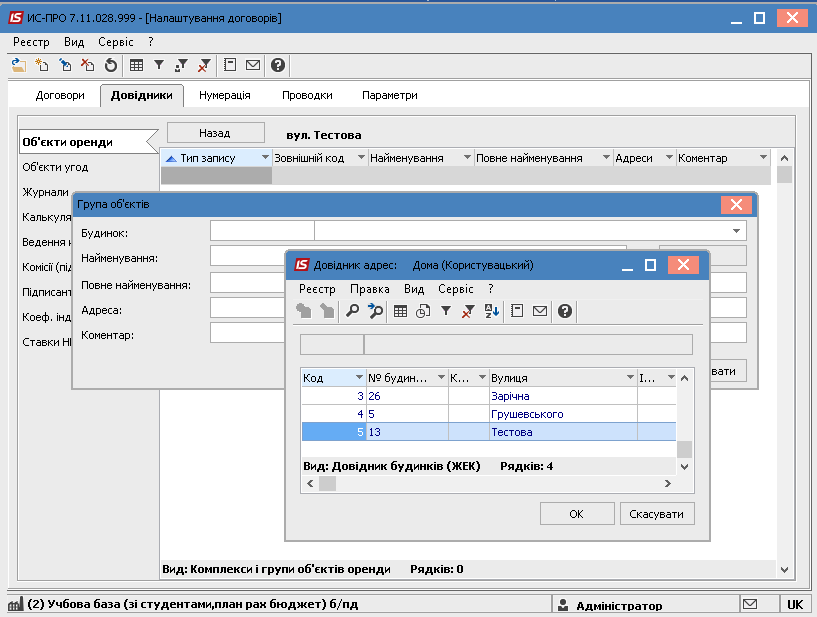Click the delete record icon in main toolbar

pyautogui.click(x=88, y=65)
